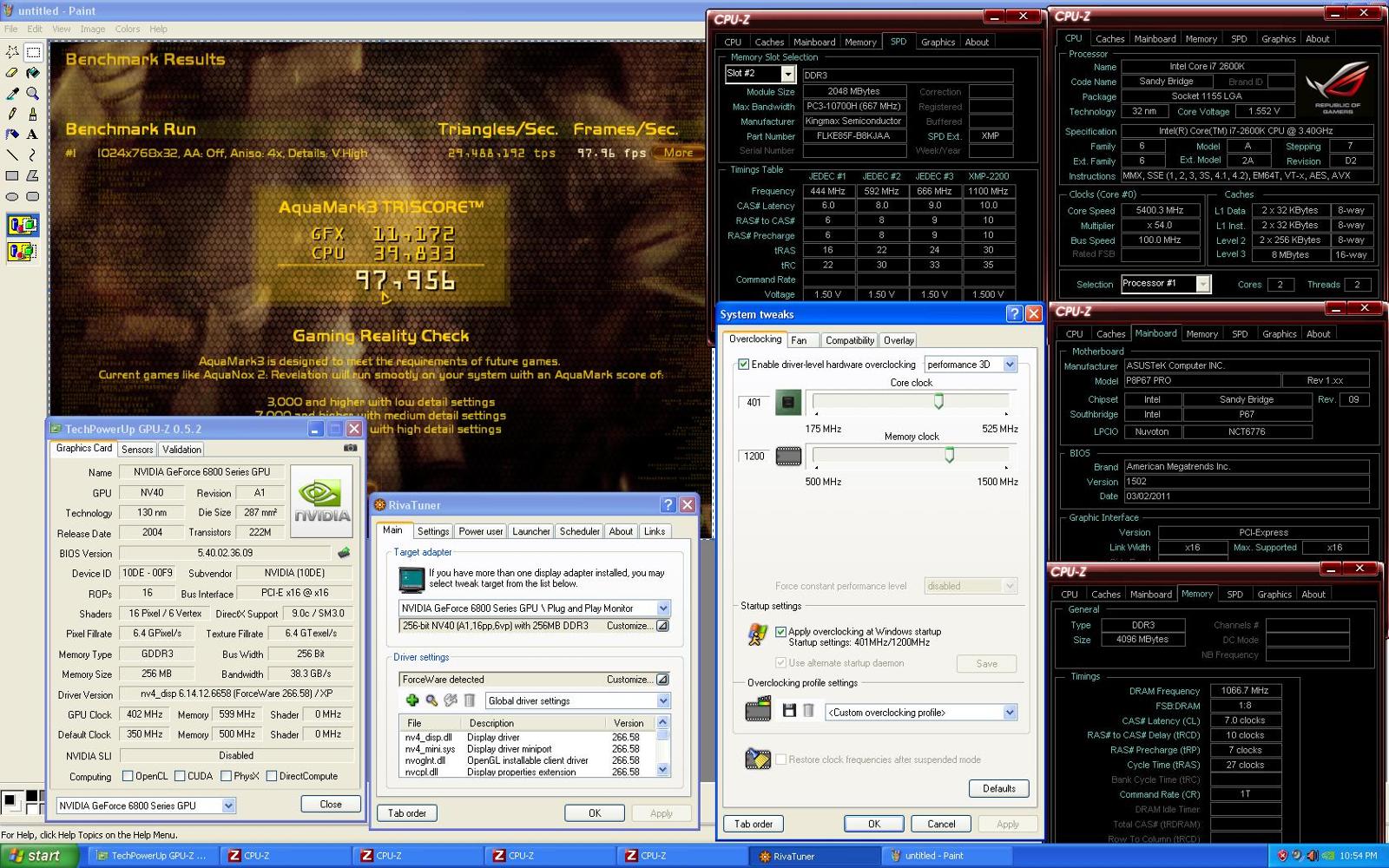Screen dimensions: 1389x868
Task: Pick the Airbrush tool in Paint
Action: click(x=12, y=135)
